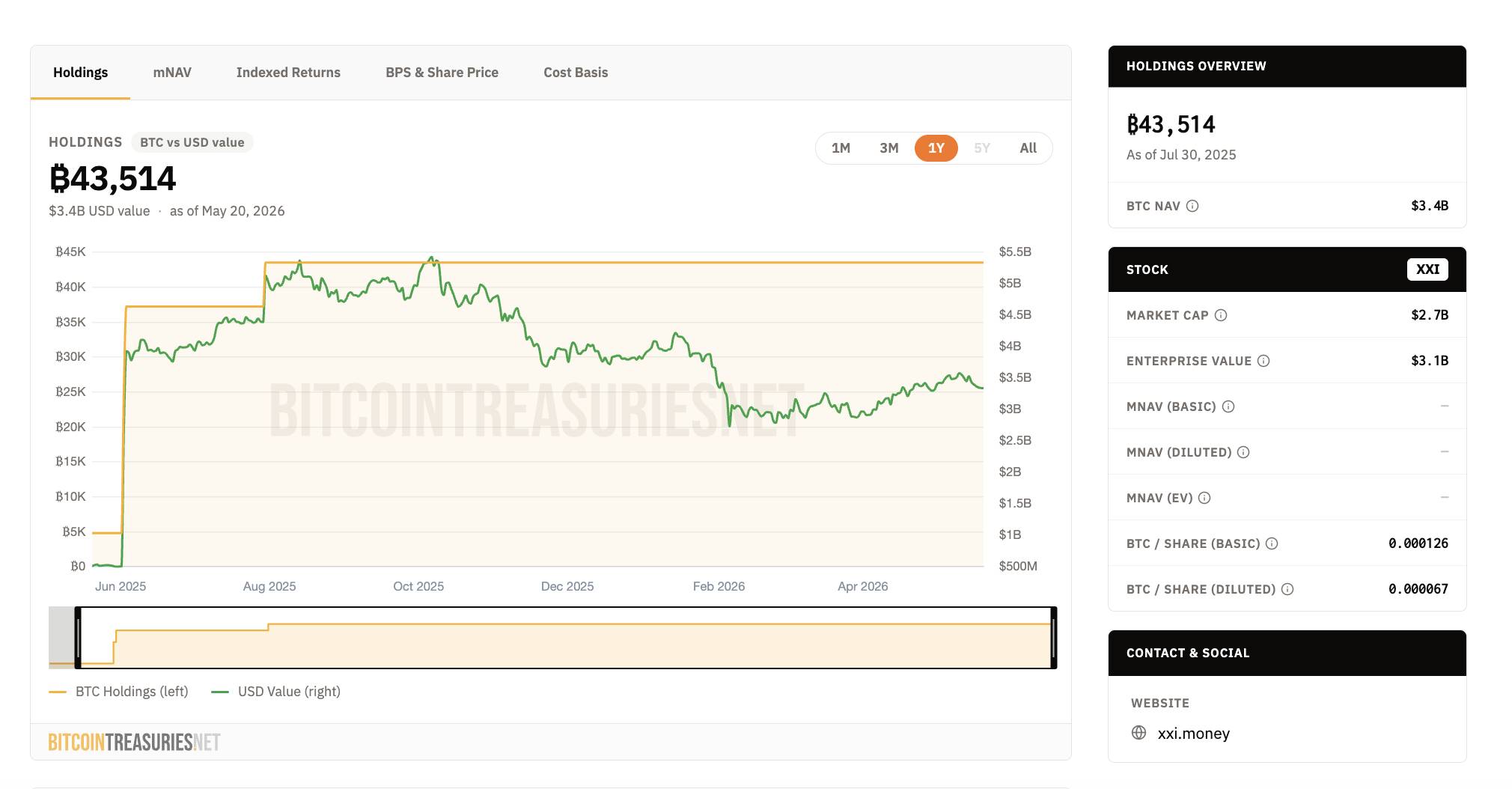This screenshot has width=1512, height=789.
Task: Grab the right handle of range navigator
Action: click(1054, 638)
